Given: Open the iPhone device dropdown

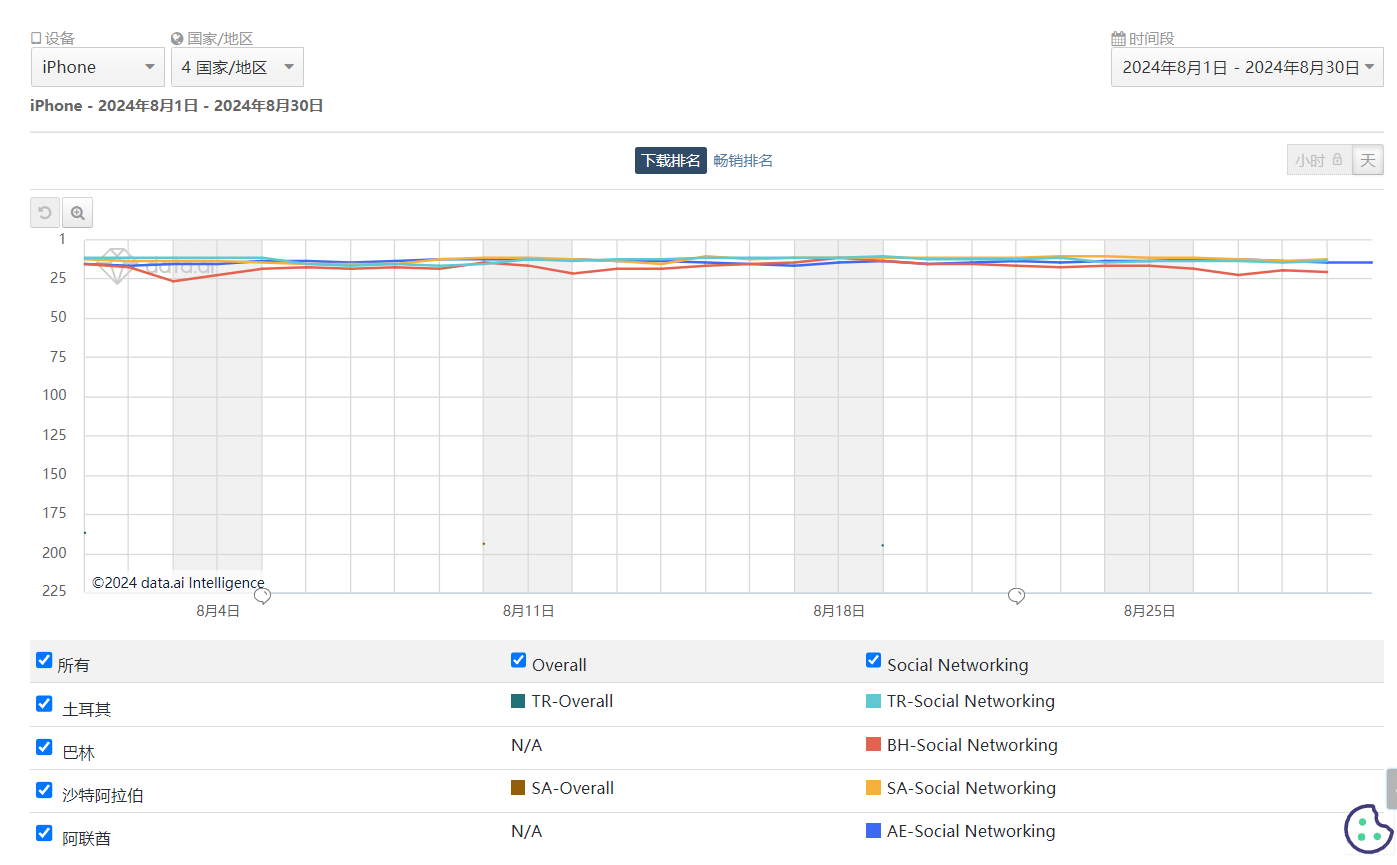Looking at the screenshot, I should click(98, 67).
